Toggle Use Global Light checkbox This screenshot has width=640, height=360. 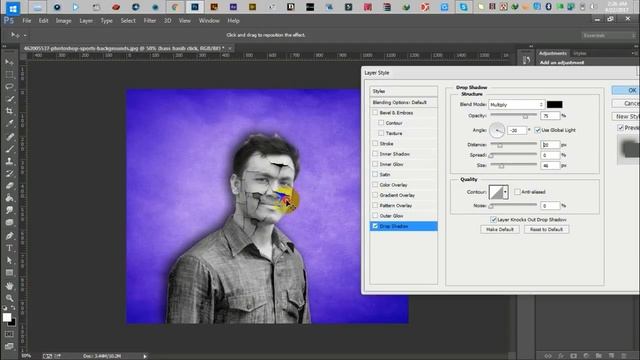(x=538, y=130)
